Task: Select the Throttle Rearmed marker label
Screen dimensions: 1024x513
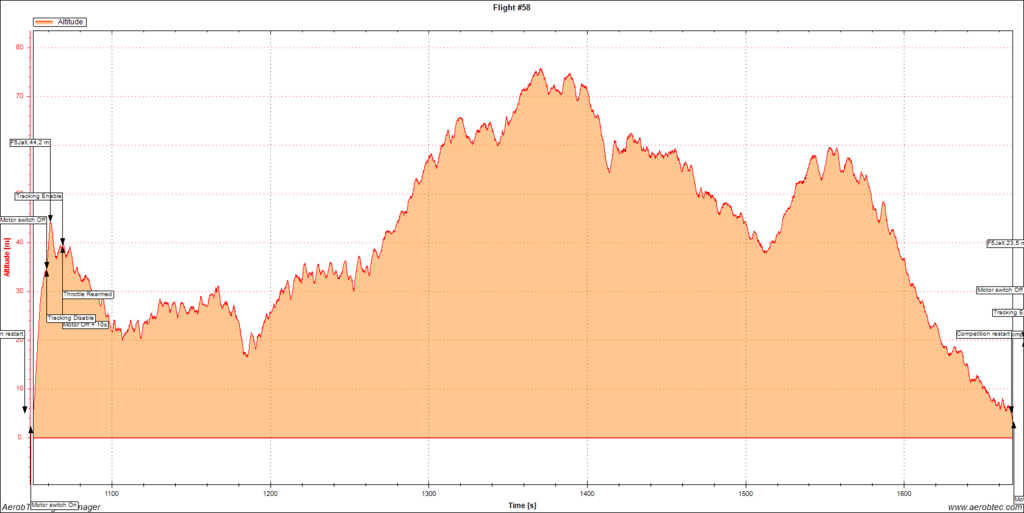Action: pos(88,294)
